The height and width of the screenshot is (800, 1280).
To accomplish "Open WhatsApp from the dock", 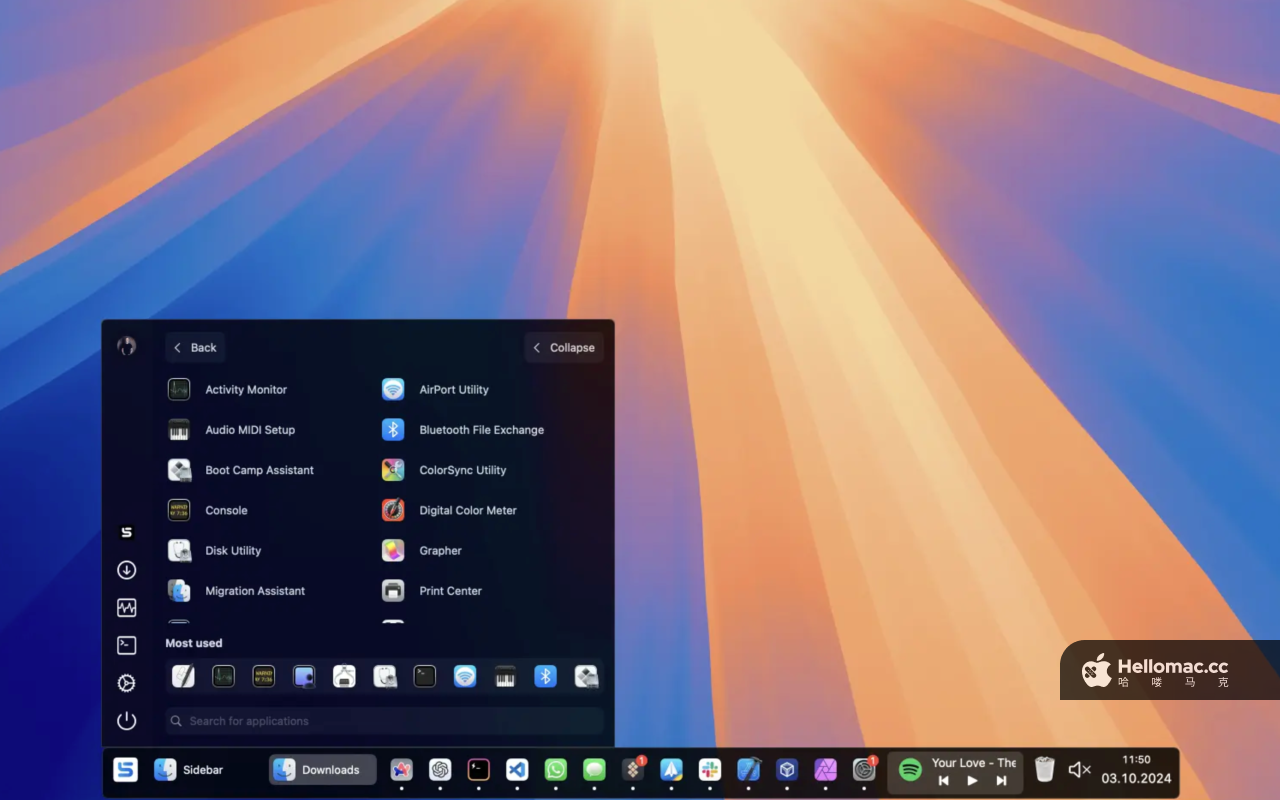I will pyautogui.click(x=556, y=769).
